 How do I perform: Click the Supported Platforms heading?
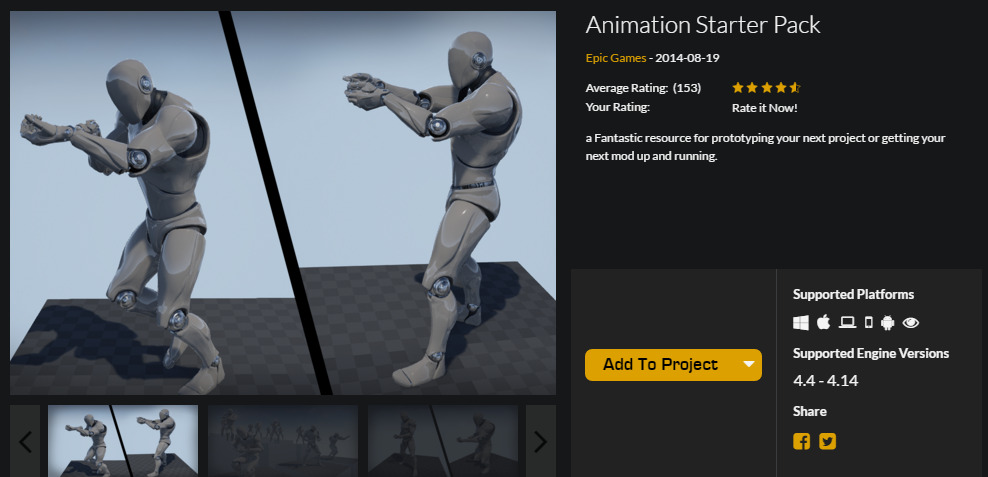point(853,294)
